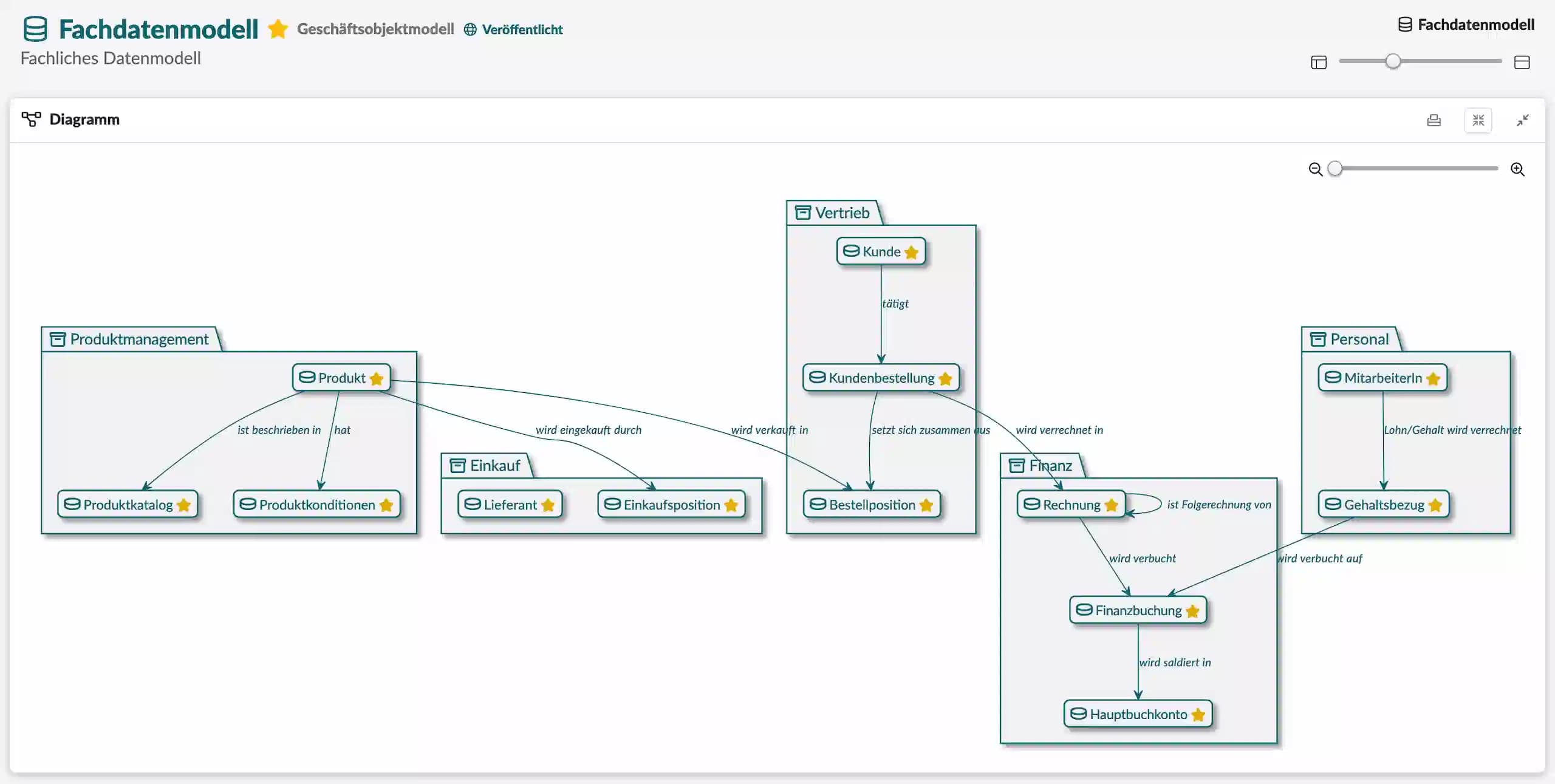This screenshot has height=784, width=1555.
Task: Click the Fachdatenmodell database icon in header
Action: (35, 29)
